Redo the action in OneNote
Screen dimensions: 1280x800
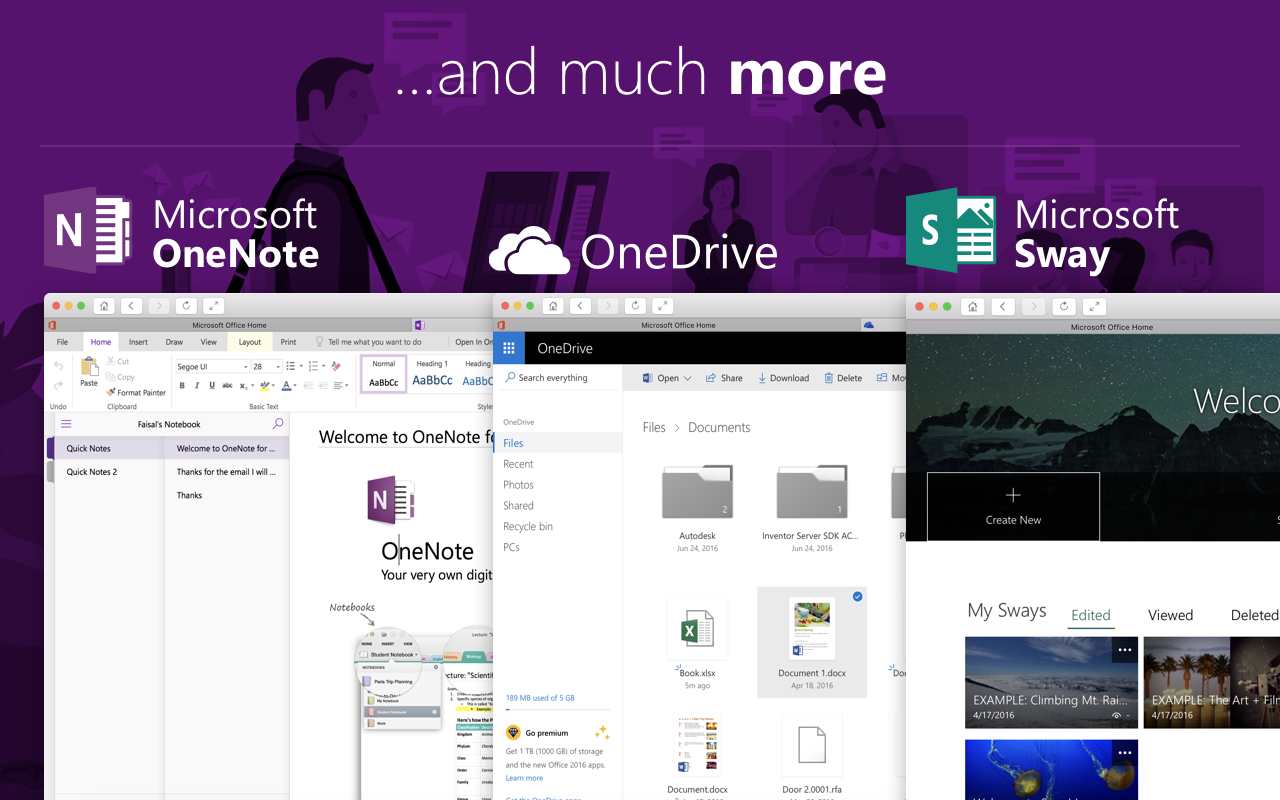click(x=58, y=385)
